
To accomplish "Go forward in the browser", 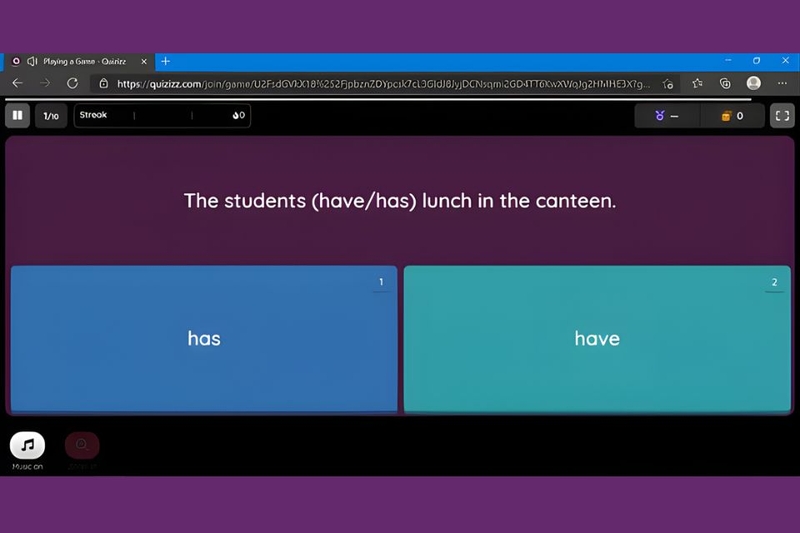I will tap(45, 83).
